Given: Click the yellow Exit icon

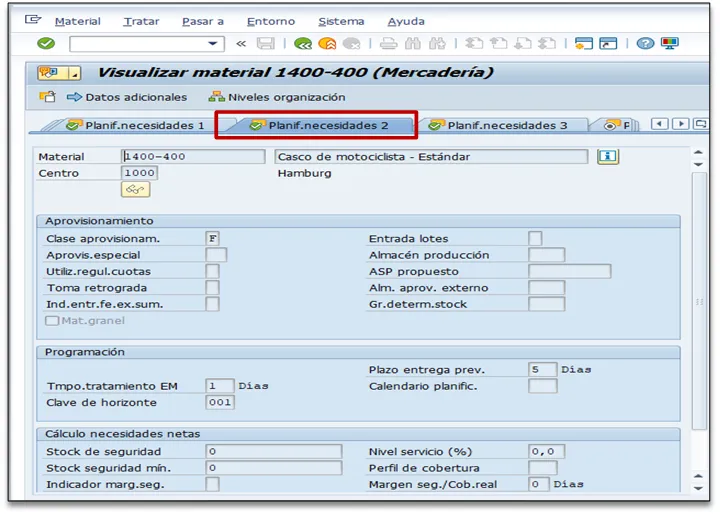Looking at the screenshot, I should click(x=327, y=43).
